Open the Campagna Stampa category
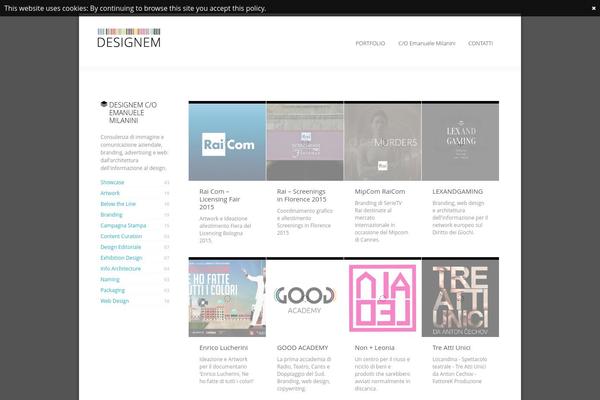 coord(123,225)
